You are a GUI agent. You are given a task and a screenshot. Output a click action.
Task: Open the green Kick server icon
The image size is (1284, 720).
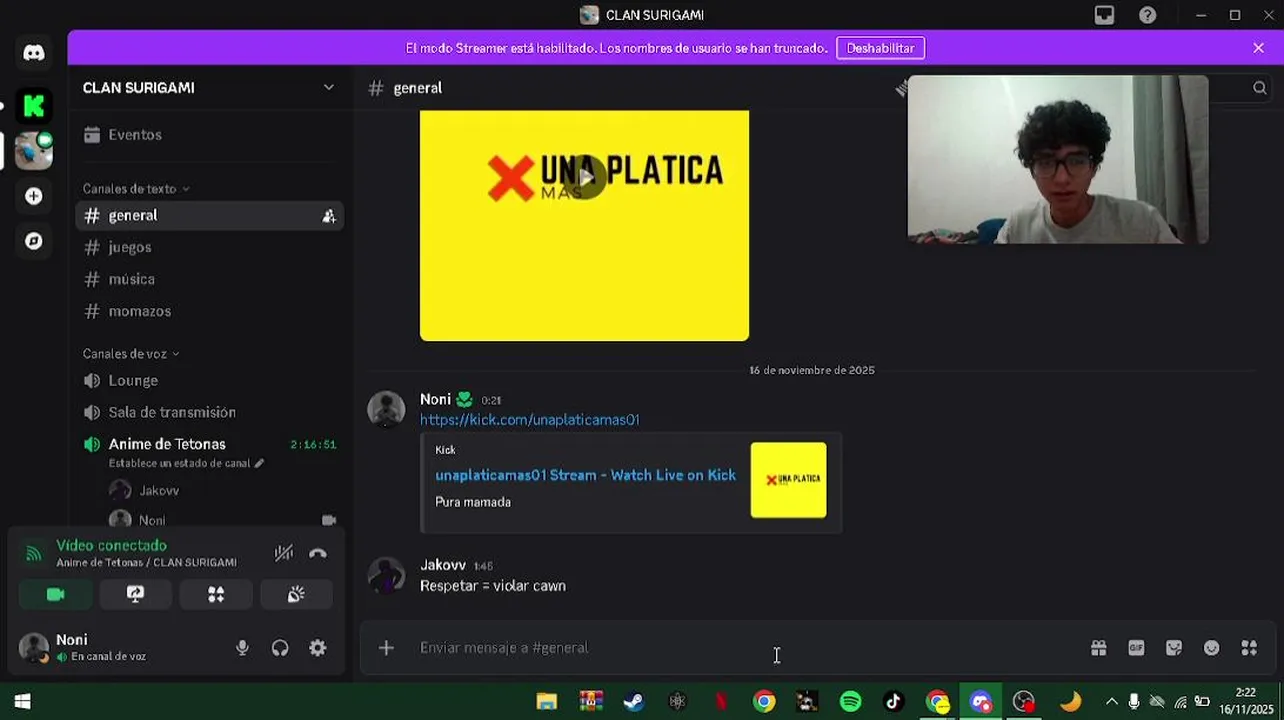pos(34,105)
